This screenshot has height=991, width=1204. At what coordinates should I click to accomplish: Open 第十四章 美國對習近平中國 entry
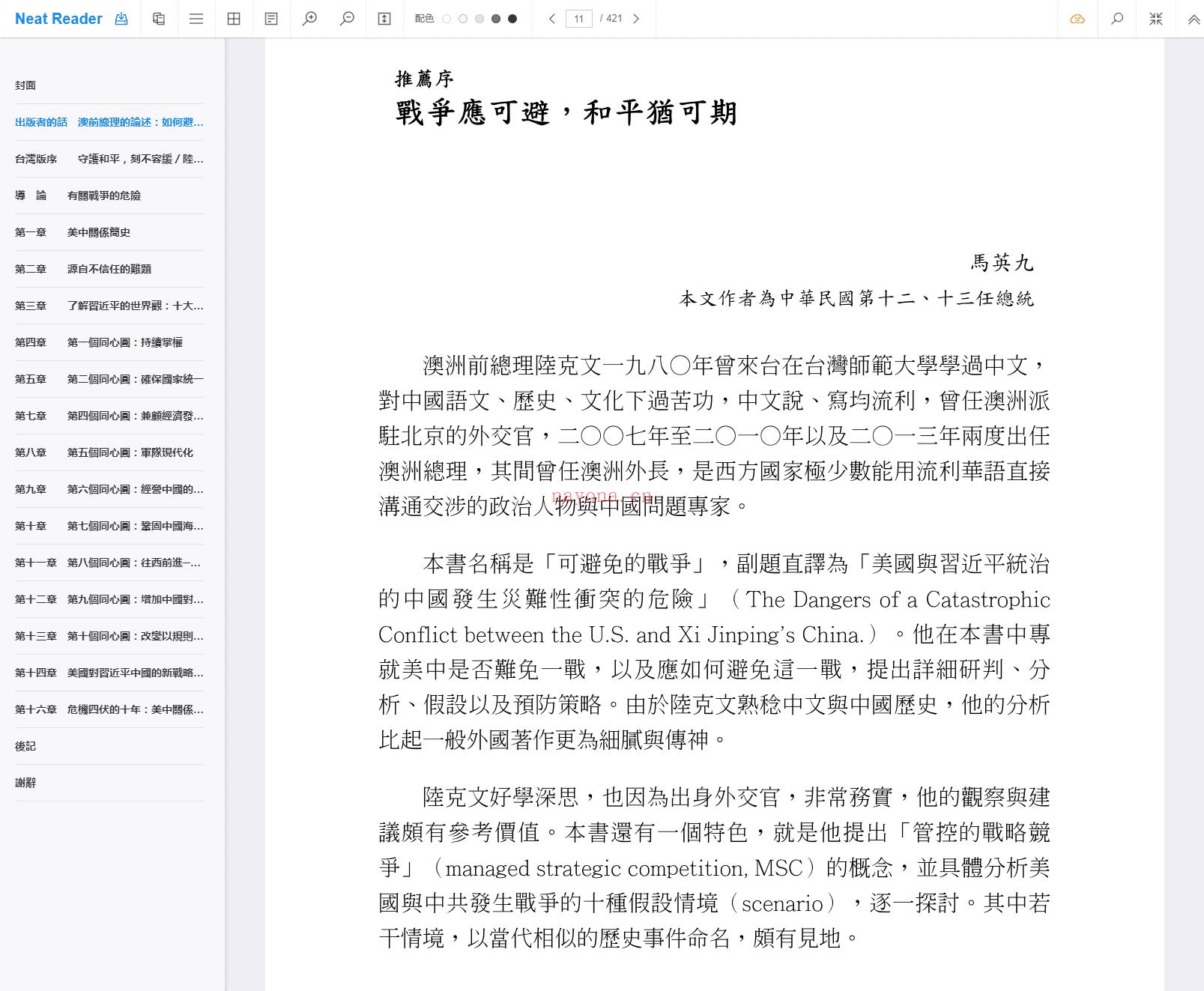click(109, 673)
